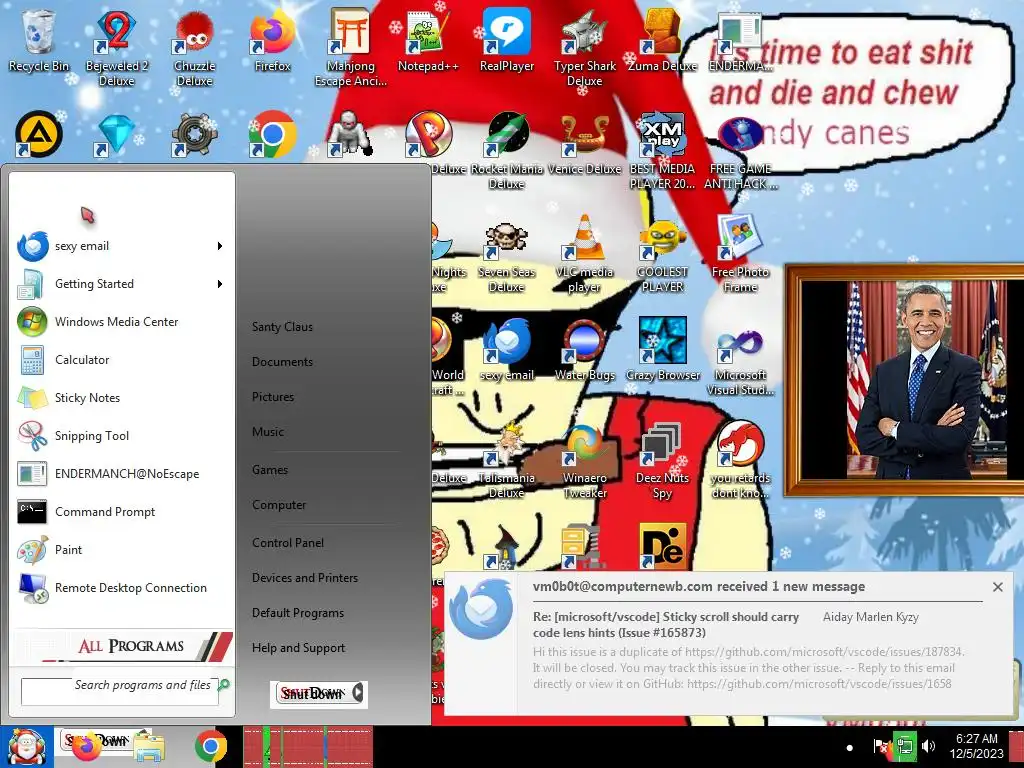Image resolution: width=1024 pixels, height=768 pixels.
Task: Click the Shut Down button
Action: [312, 694]
